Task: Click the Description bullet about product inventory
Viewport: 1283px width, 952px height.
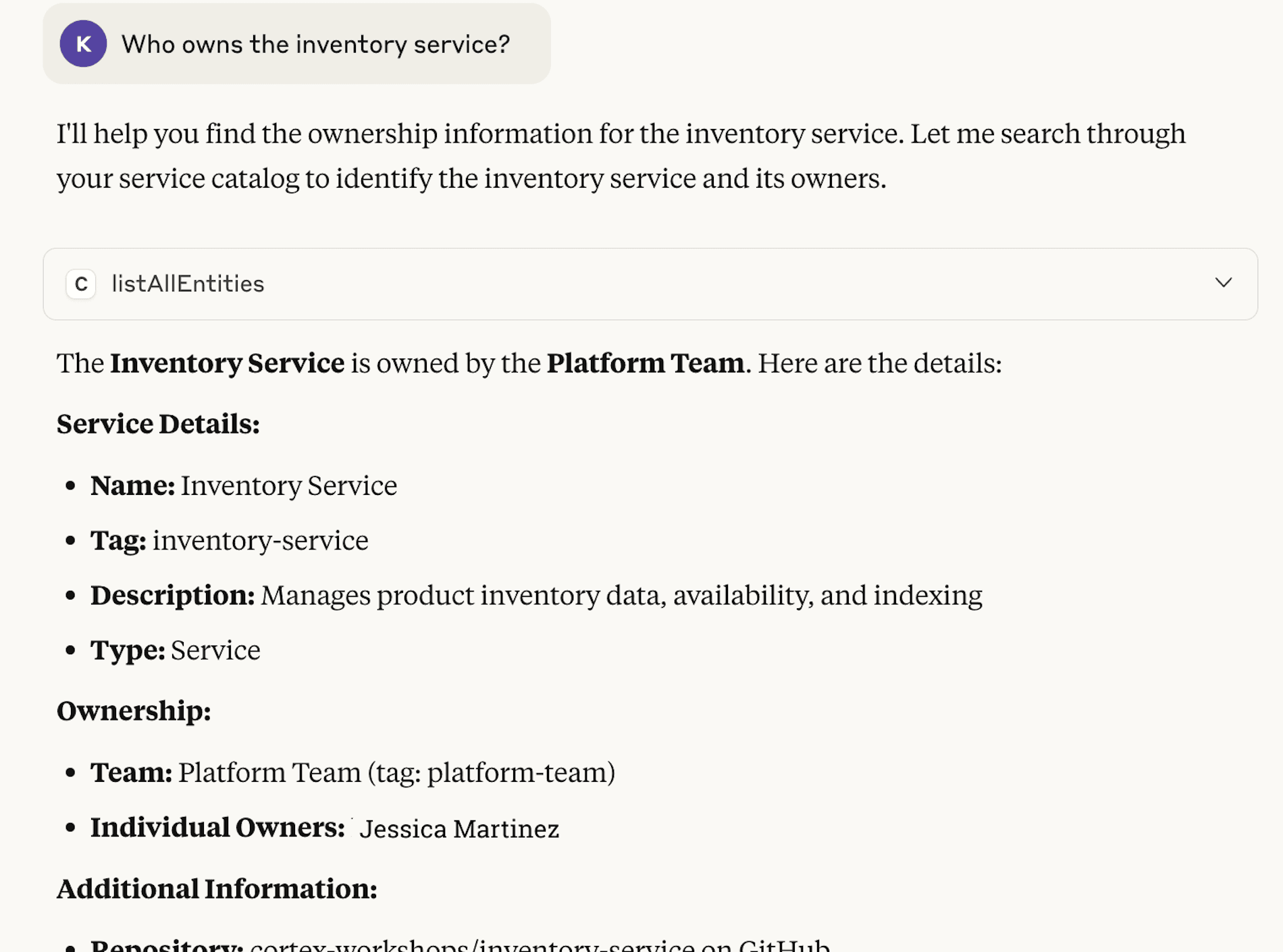Action: tap(536, 596)
